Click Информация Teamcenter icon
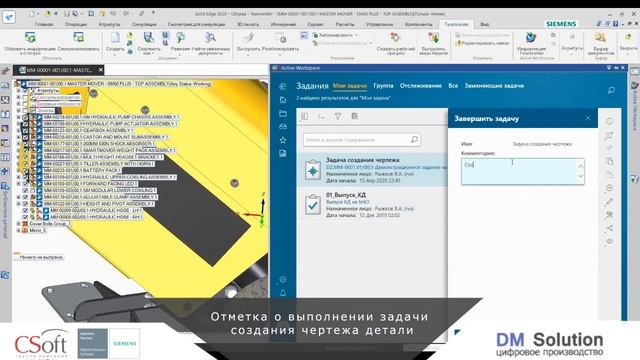This screenshot has height=360, width=640. pos(531,38)
